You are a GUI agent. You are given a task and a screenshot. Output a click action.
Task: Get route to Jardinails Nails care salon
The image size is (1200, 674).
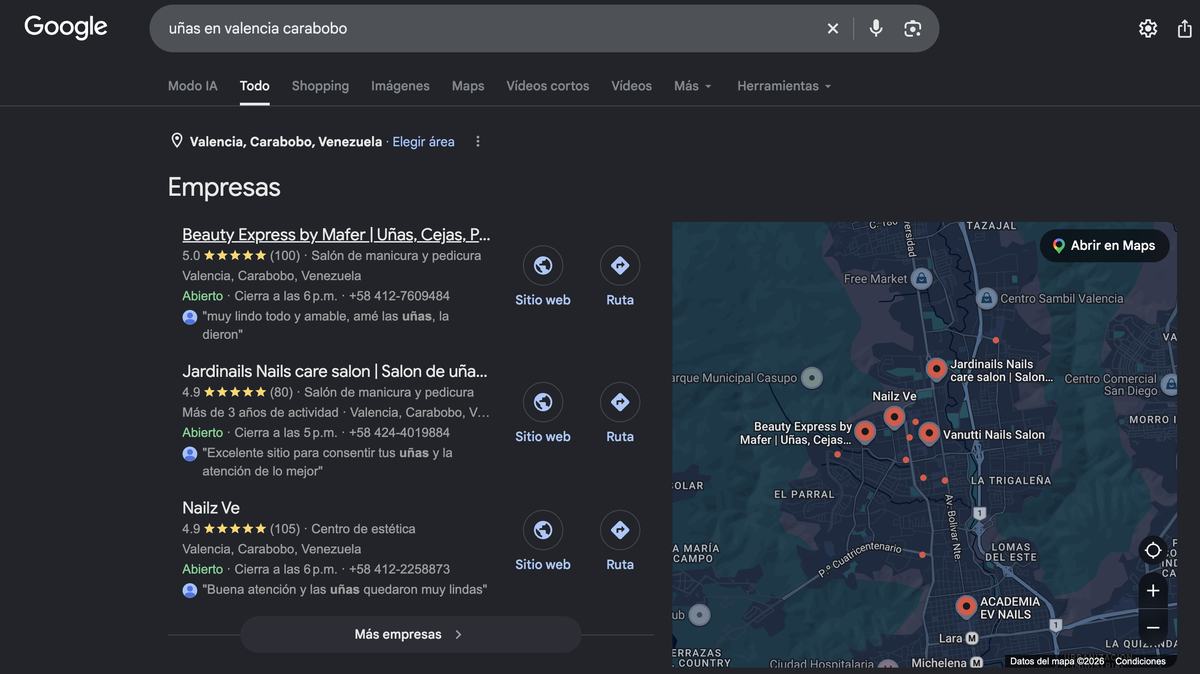(620, 402)
